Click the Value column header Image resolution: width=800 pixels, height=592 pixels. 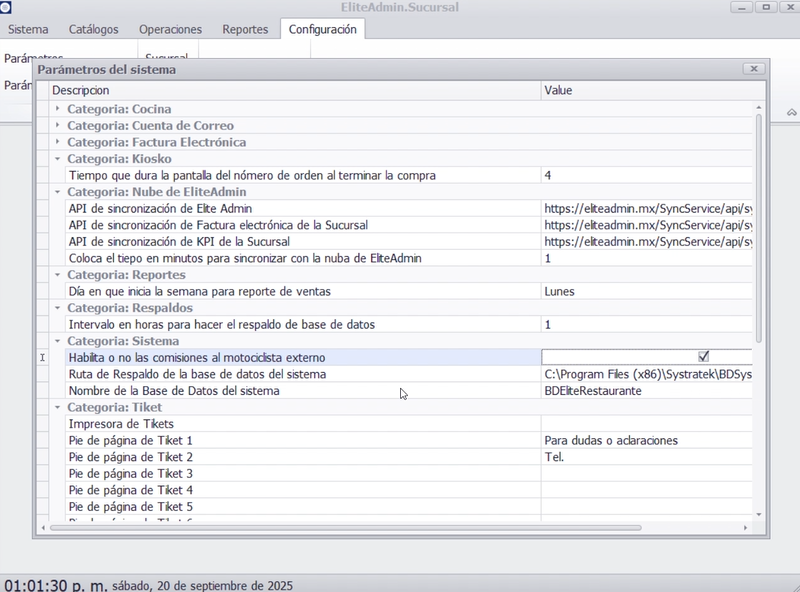(645, 91)
